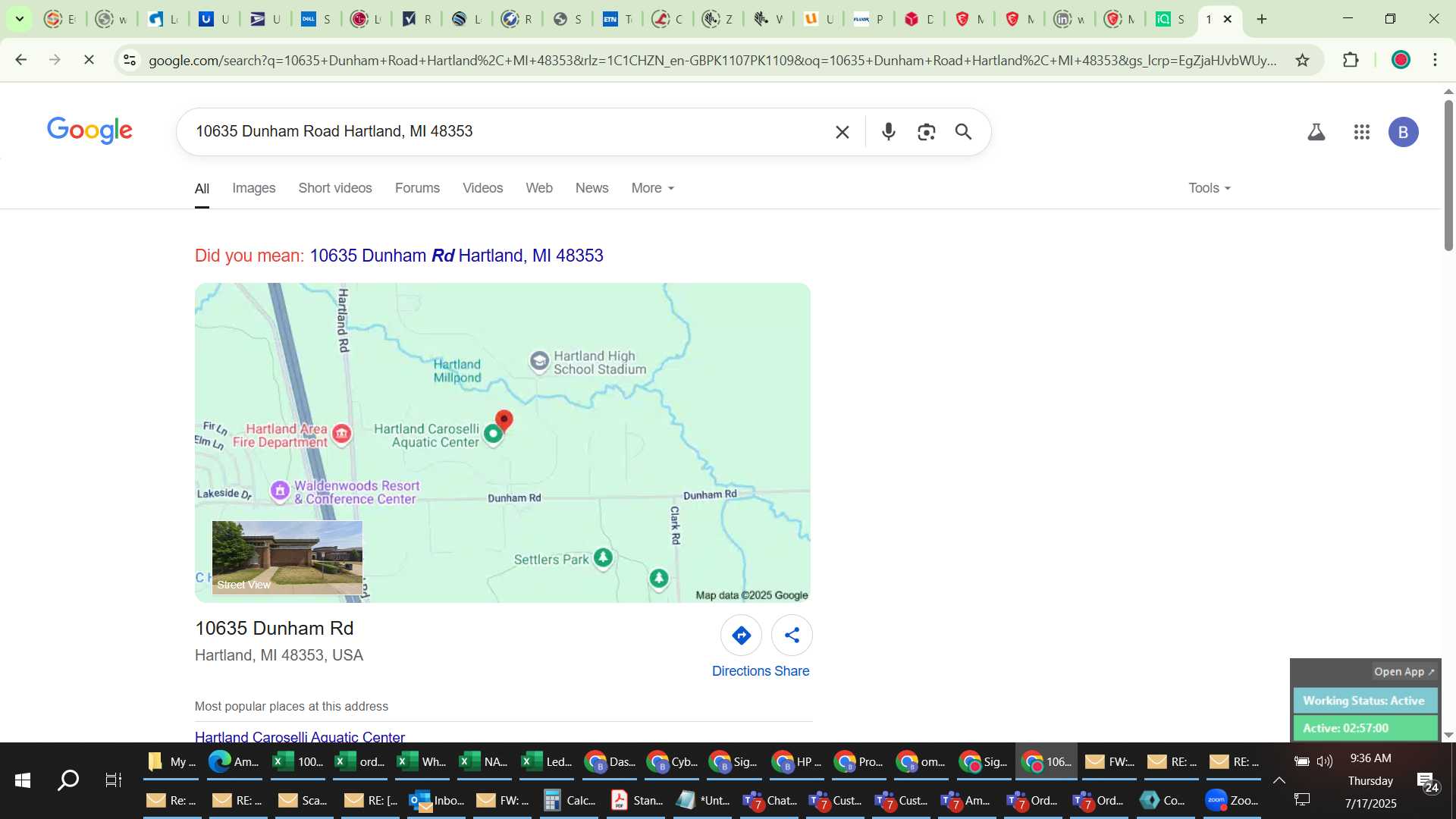This screenshot has height=819, width=1456.
Task: Go back to previous page
Action: pyautogui.click(x=21, y=59)
